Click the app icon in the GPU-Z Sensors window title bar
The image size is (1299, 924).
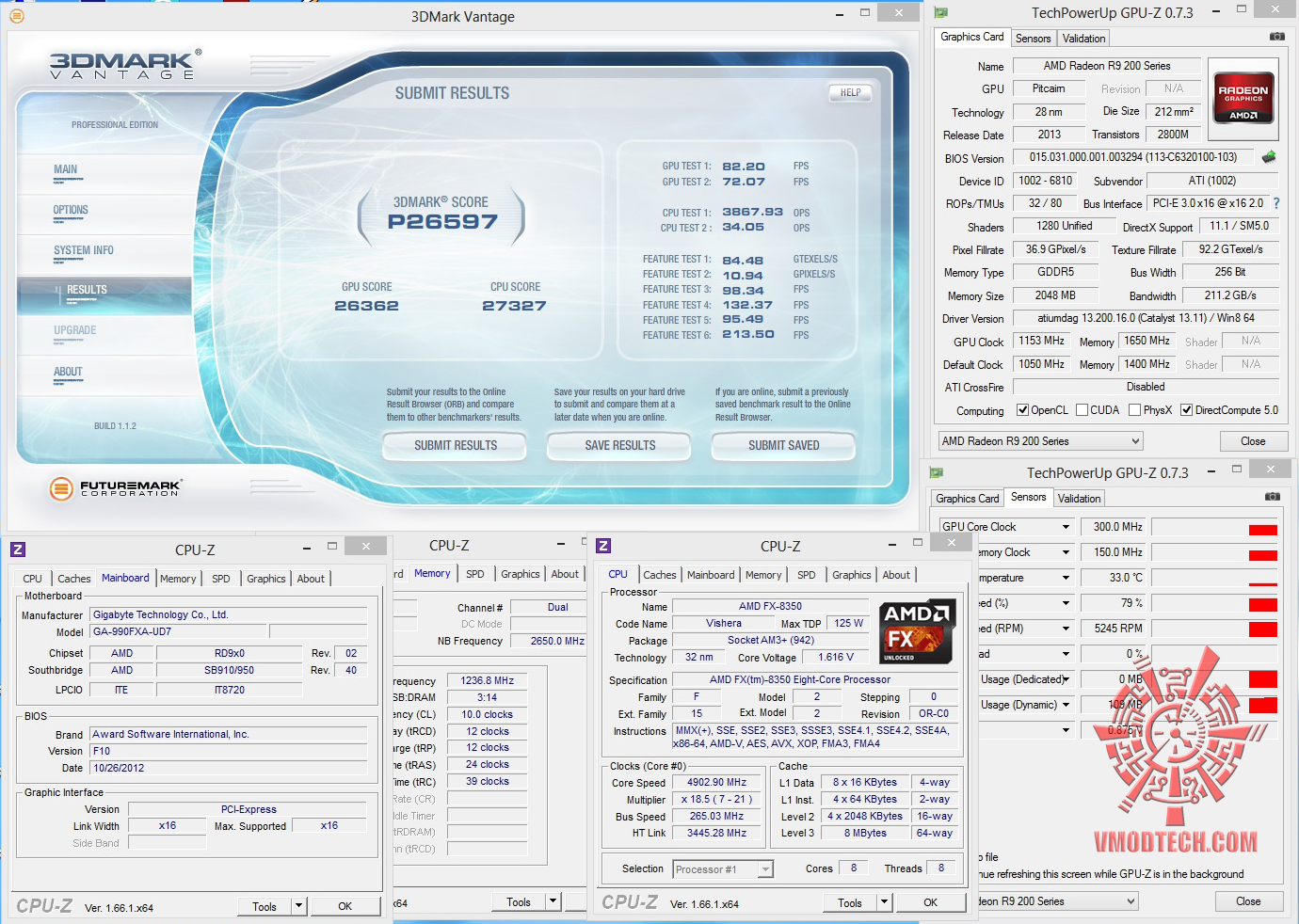pyautogui.click(x=936, y=472)
